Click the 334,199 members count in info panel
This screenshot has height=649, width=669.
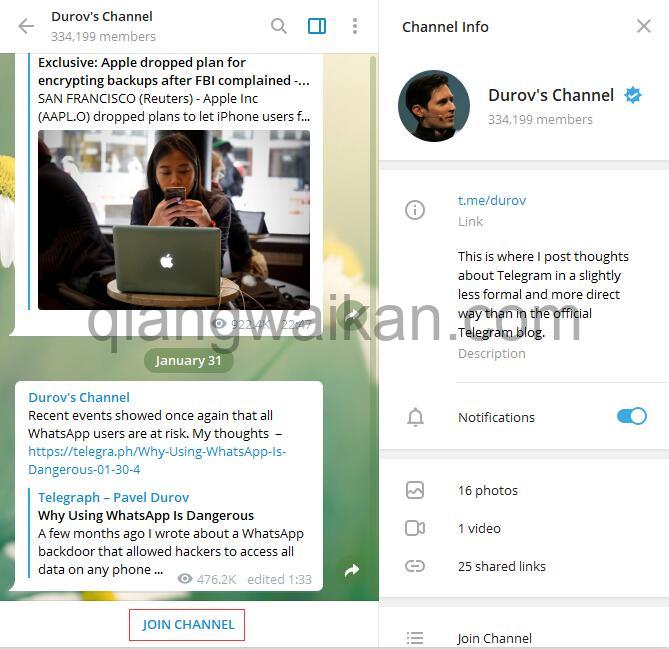click(540, 119)
